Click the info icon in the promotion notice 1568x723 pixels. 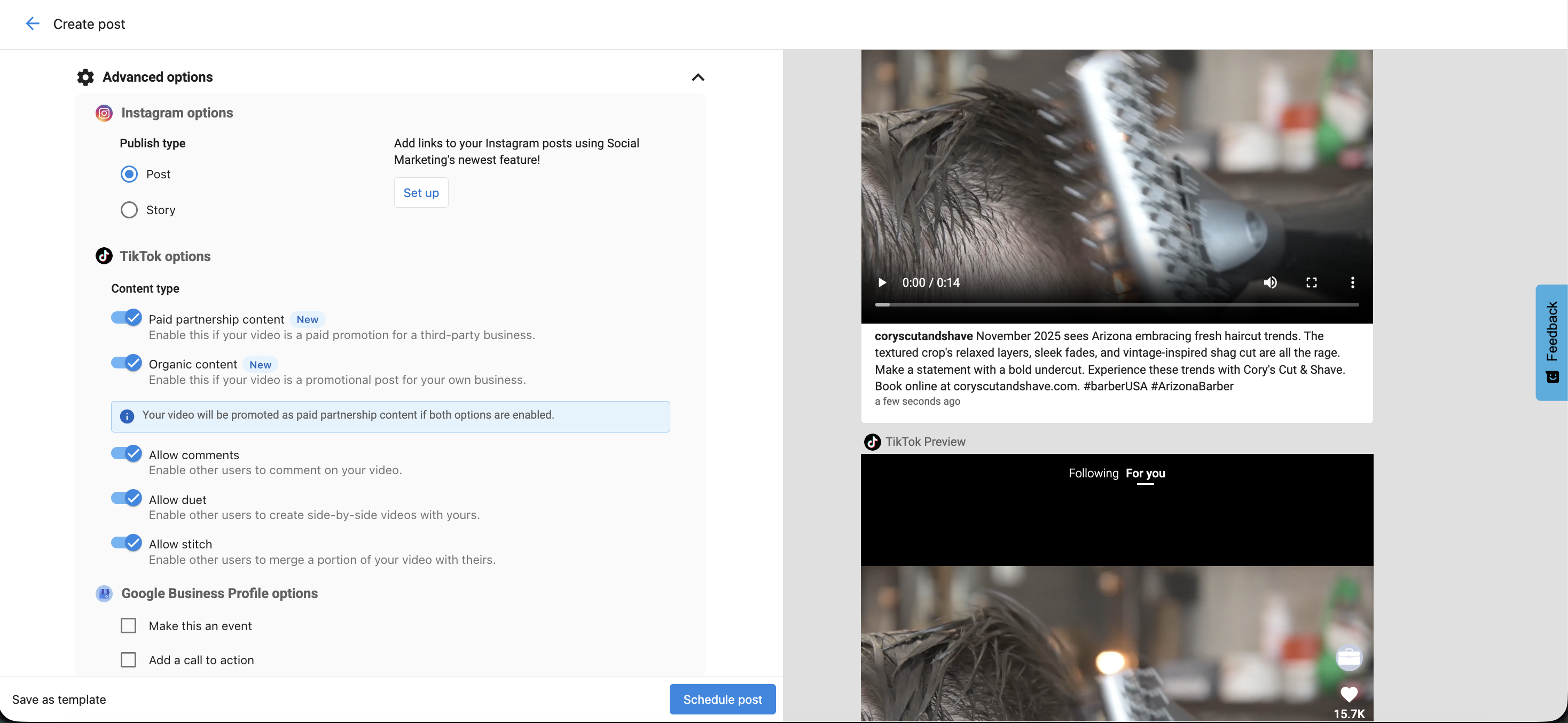[127, 416]
